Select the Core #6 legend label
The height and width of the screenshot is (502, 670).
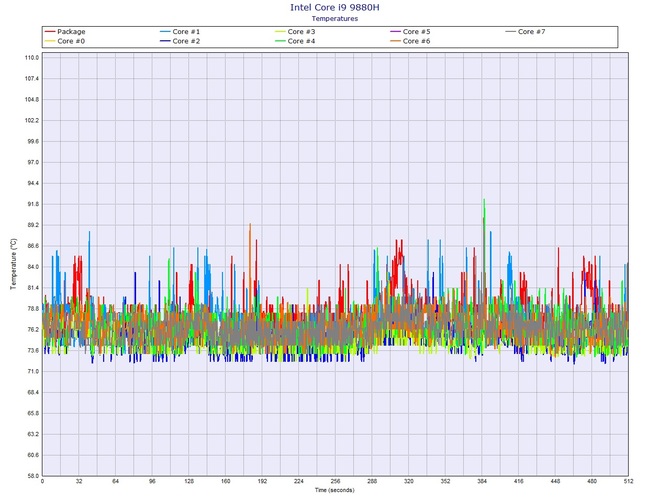point(416,41)
